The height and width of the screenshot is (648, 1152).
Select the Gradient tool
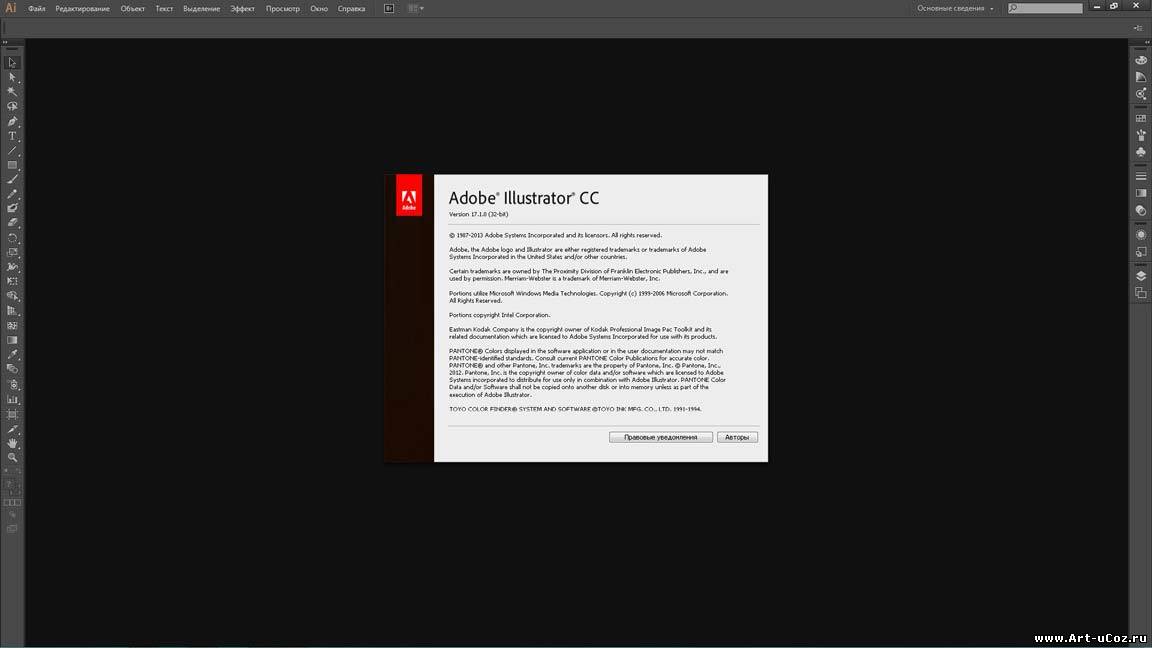tap(12, 340)
